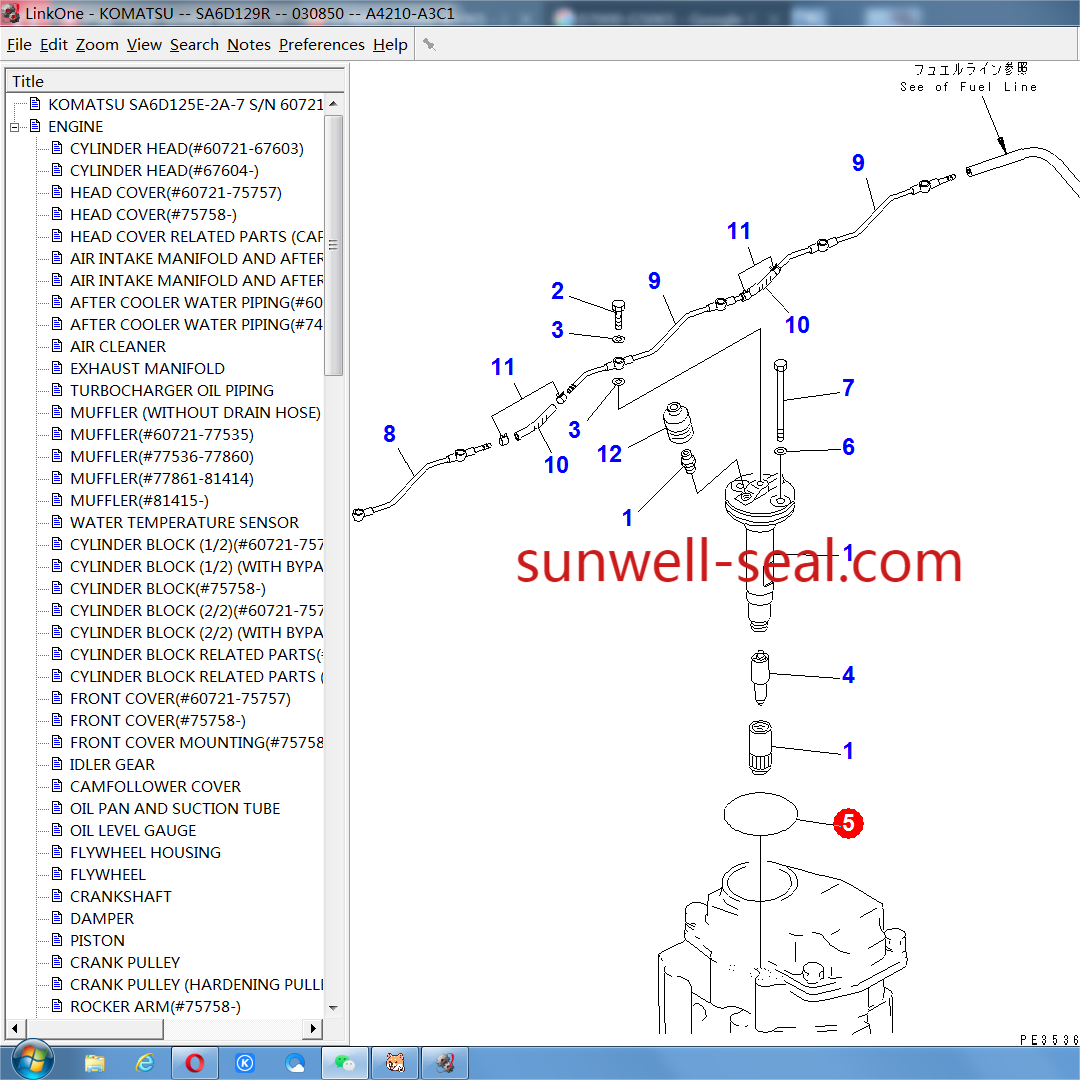The width and height of the screenshot is (1080, 1080).
Task: Open WeChat from the taskbar
Action: [x=345, y=1062]
